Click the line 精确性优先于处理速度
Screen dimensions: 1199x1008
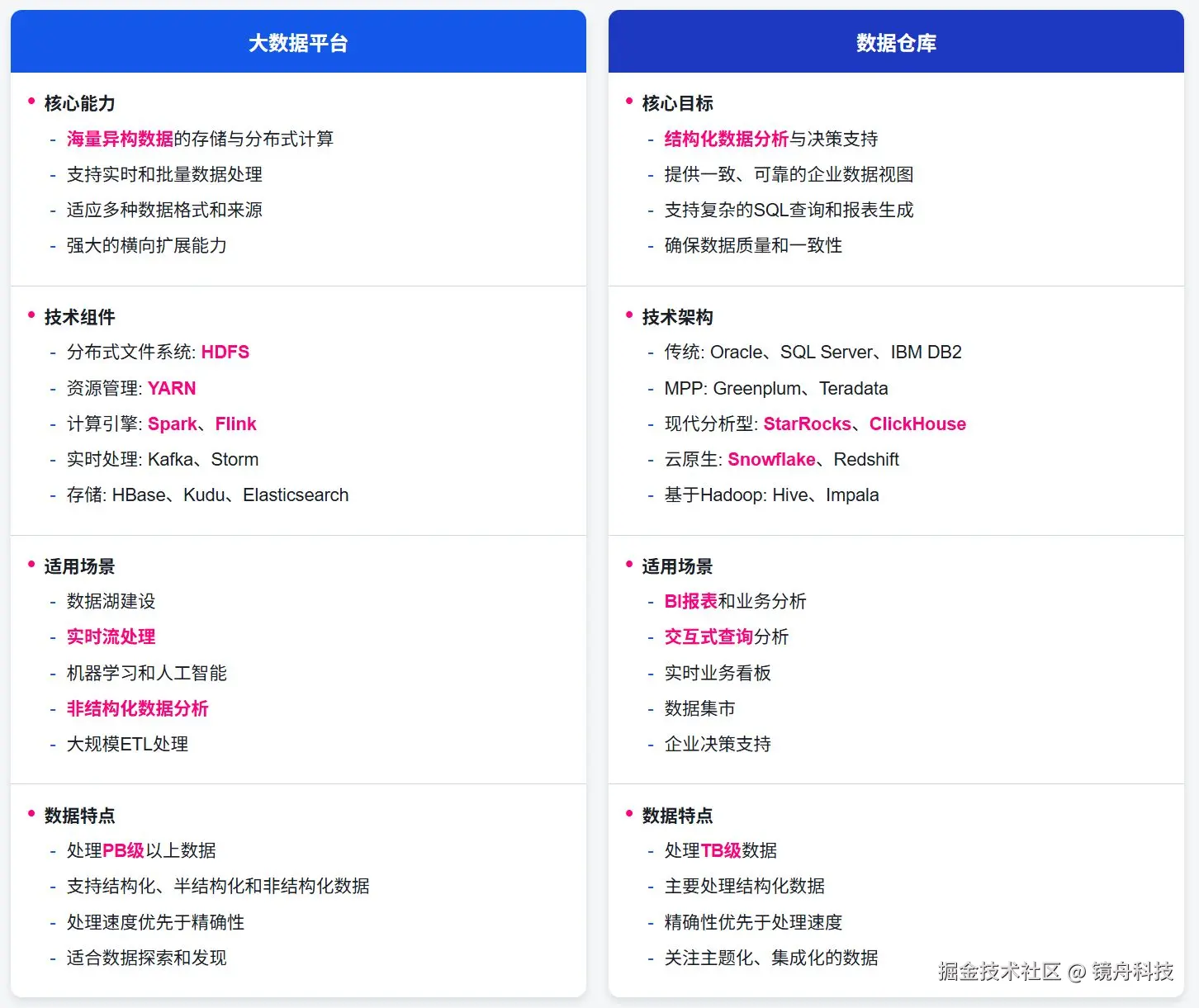(x=753, y=922)
